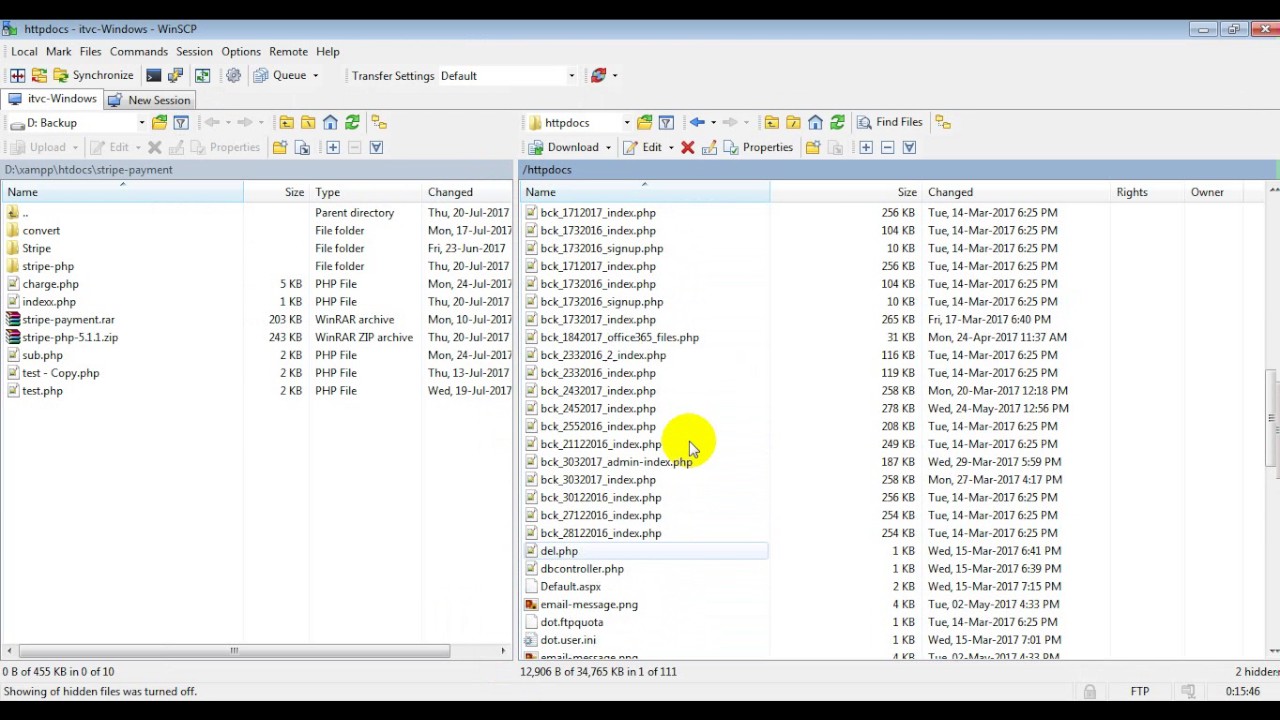Image resolution: width=1280 pixels, height=720 pixels.
Task: Go to root directory in local panel
Action: click(x=308, y=122)
